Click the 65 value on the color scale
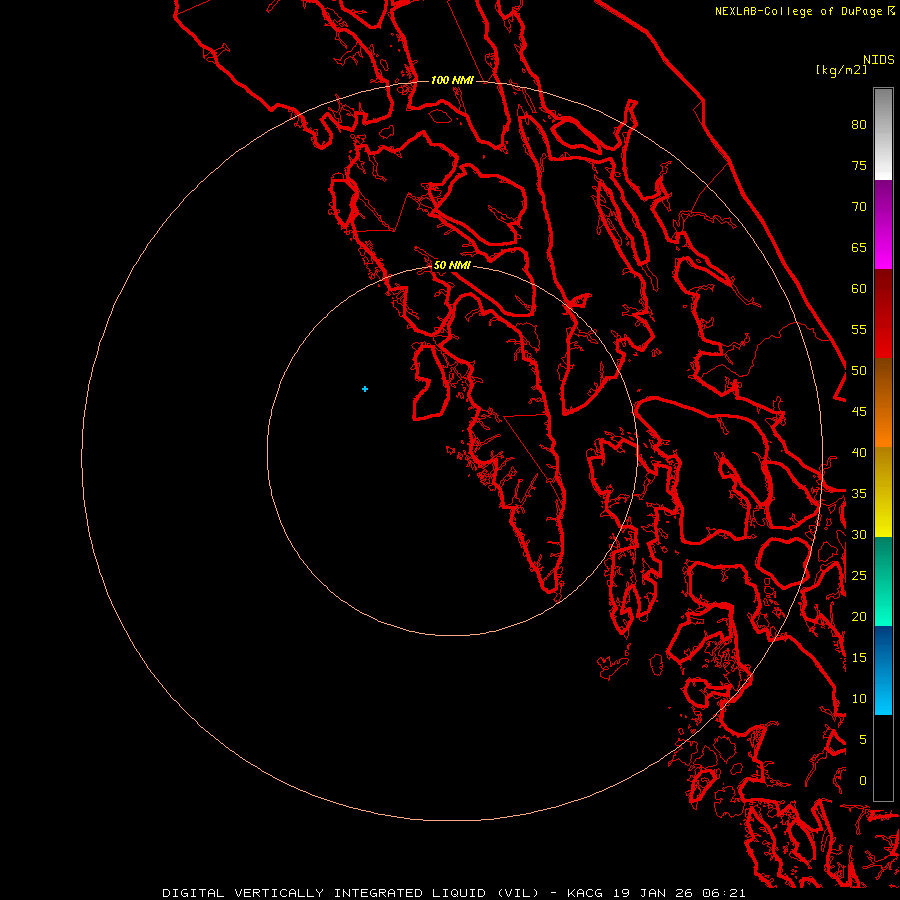Screen dimensions: 900x900 click(x=859, y=247)
